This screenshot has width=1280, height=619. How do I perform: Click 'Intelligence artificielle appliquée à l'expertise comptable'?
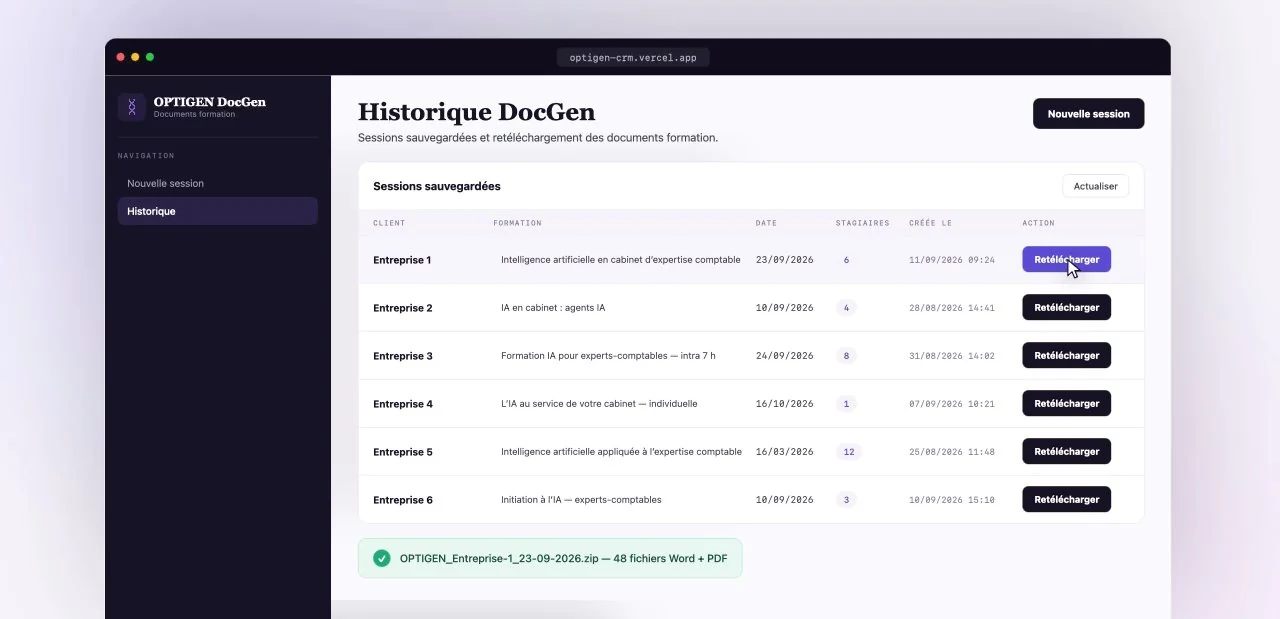pos(621,452)
